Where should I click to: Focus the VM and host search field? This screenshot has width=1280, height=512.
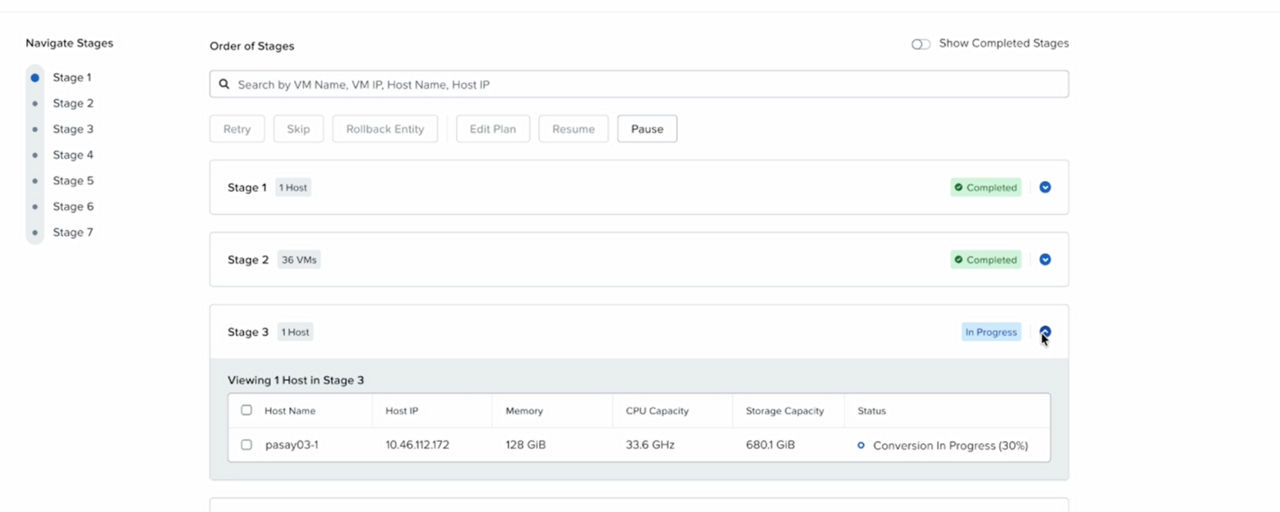coord(639,84)
